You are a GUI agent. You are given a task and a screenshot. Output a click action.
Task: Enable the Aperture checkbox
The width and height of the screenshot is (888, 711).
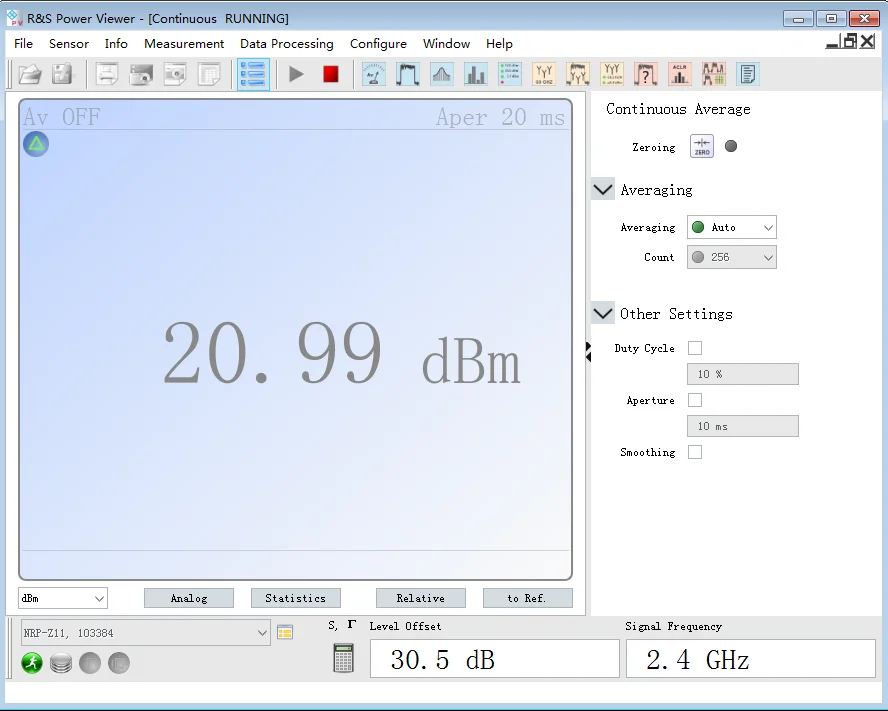695,400
